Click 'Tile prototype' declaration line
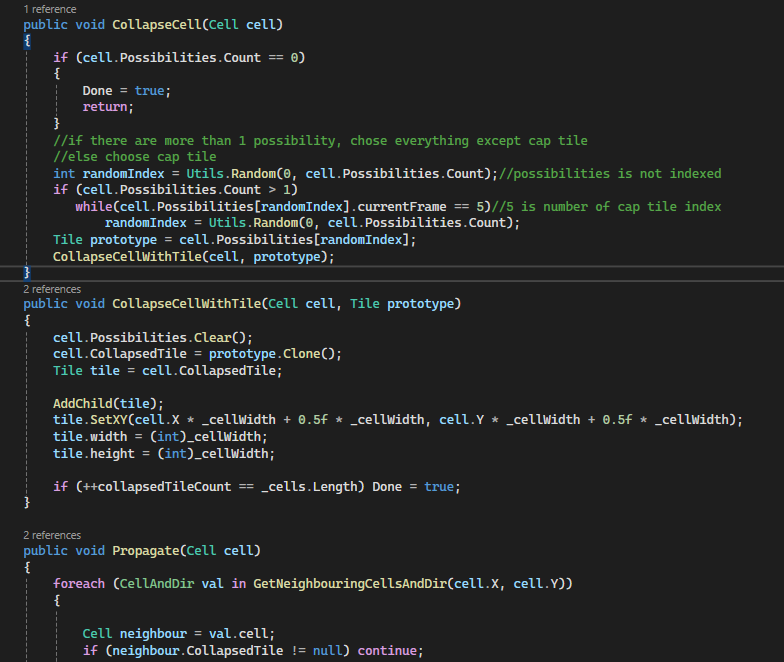 tap(234, 240)
